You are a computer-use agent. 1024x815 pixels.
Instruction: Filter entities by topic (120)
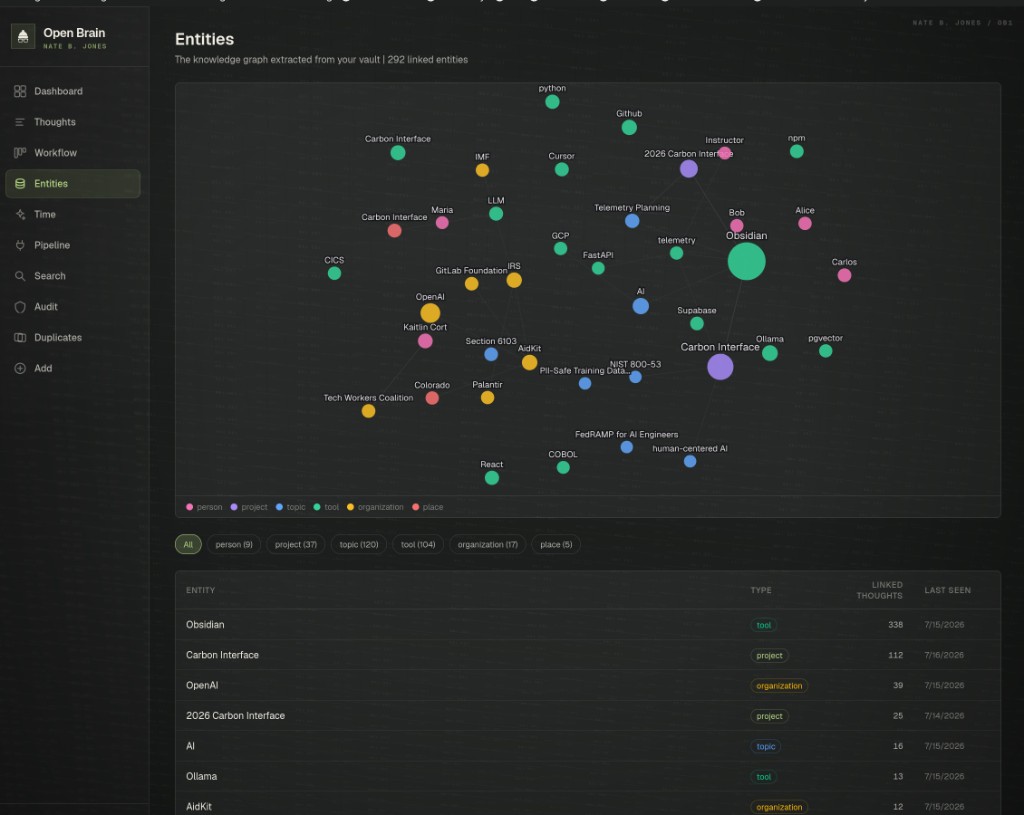pos(359,545)
